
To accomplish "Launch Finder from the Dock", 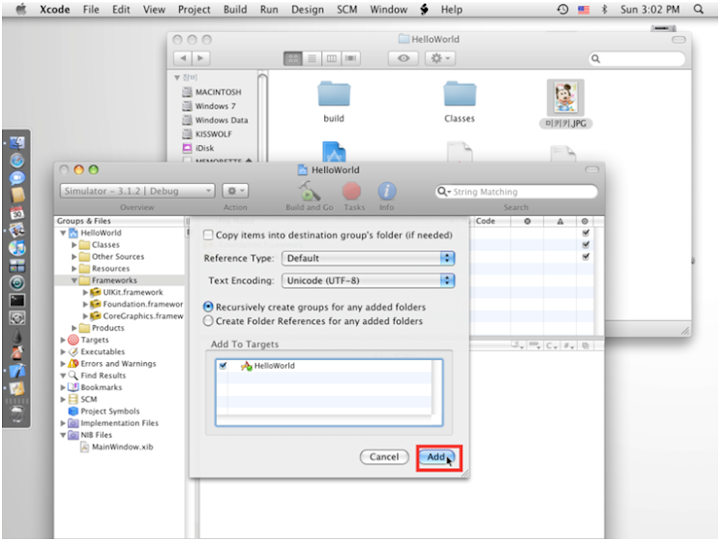I will pos(17,143).
